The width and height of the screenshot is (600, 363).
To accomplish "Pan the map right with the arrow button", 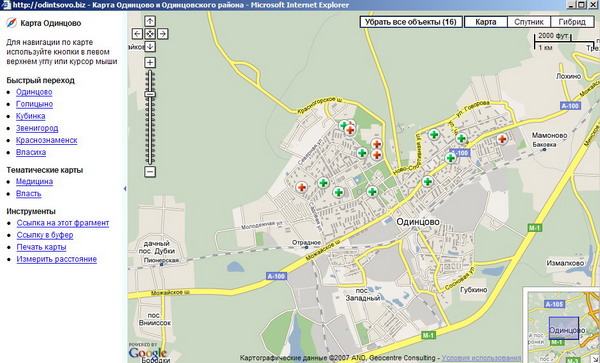I will coord(163,34).
